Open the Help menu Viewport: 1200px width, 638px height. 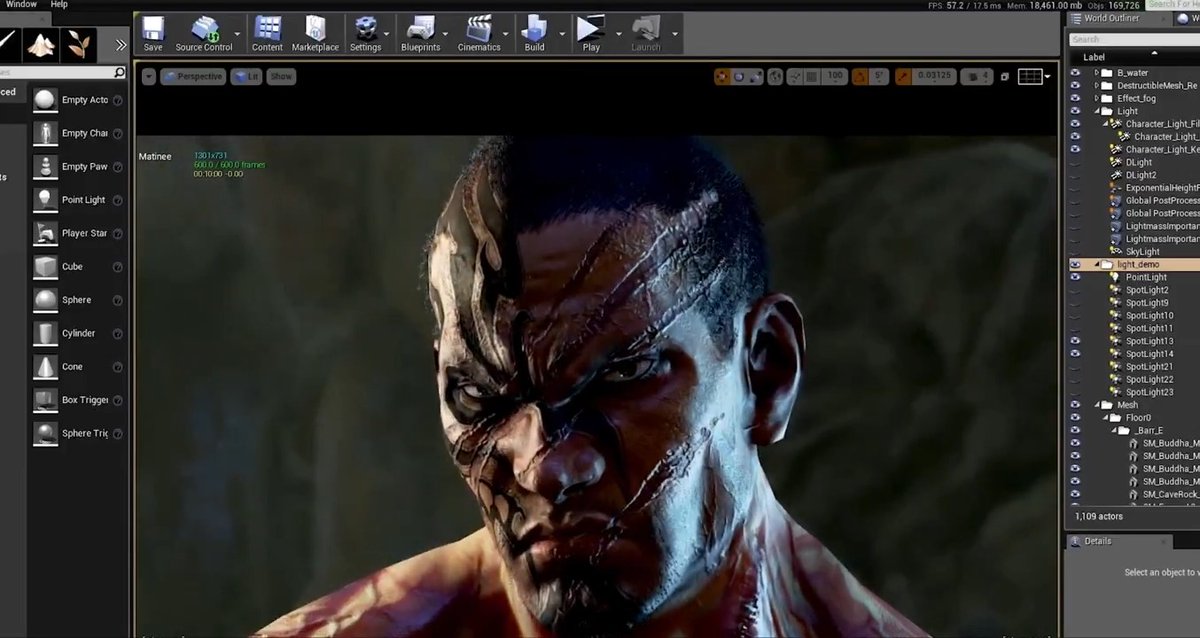click(59, 4)
